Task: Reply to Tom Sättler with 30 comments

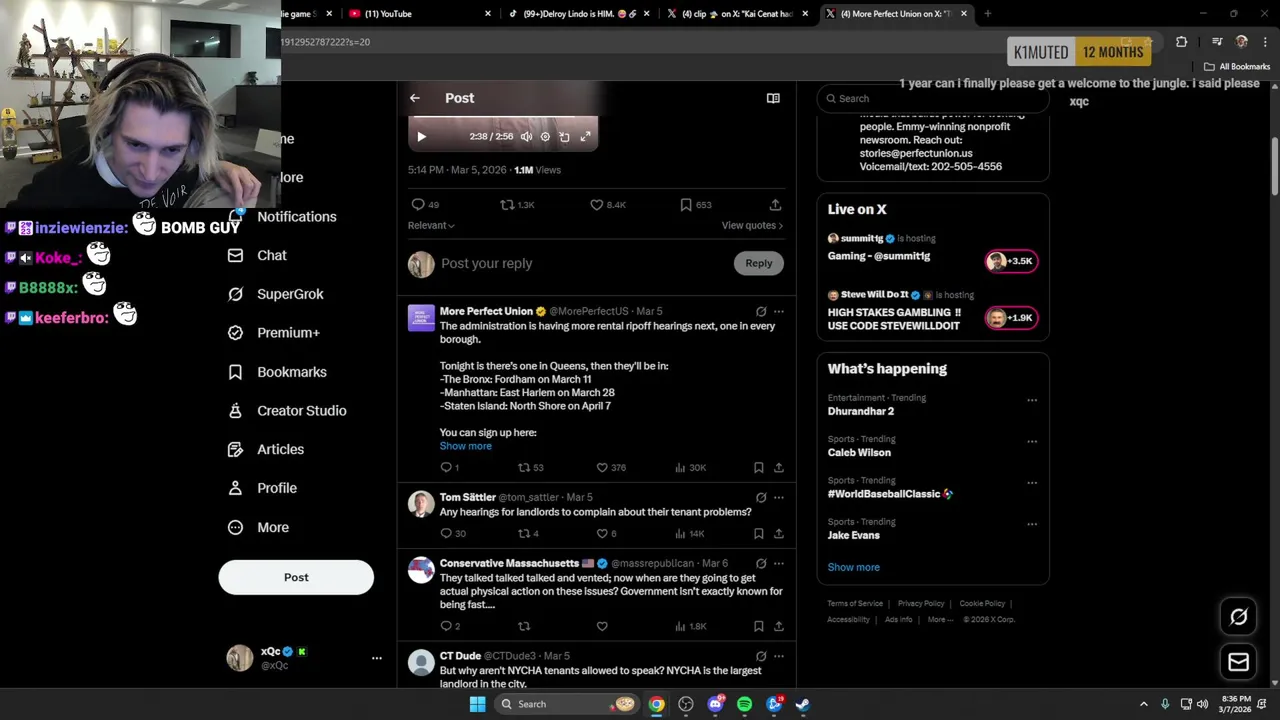Action: [453, 533]
